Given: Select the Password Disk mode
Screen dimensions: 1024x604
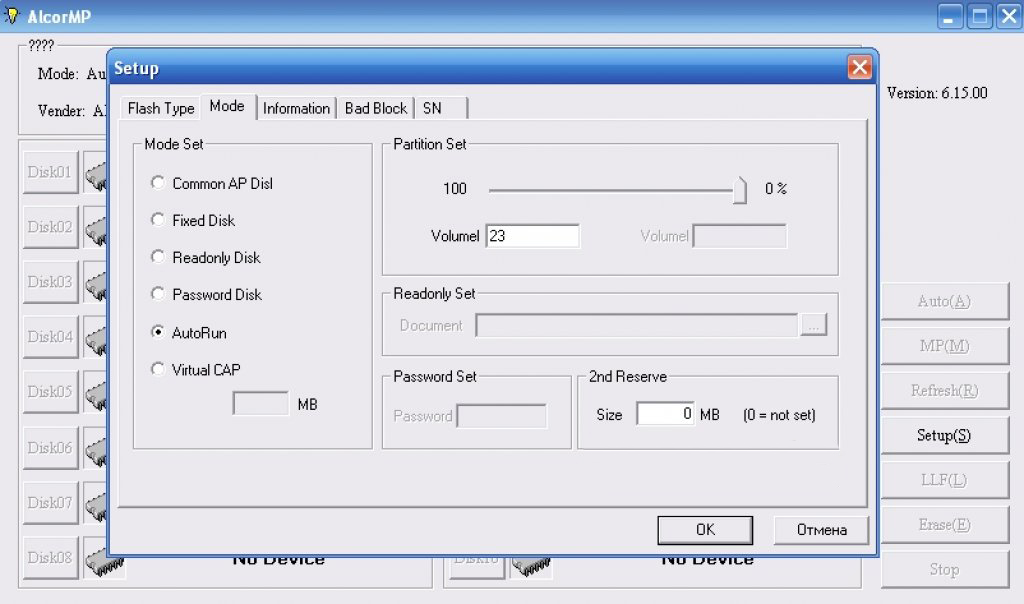Looking at the screenshot, I should [x=157, y=294].
